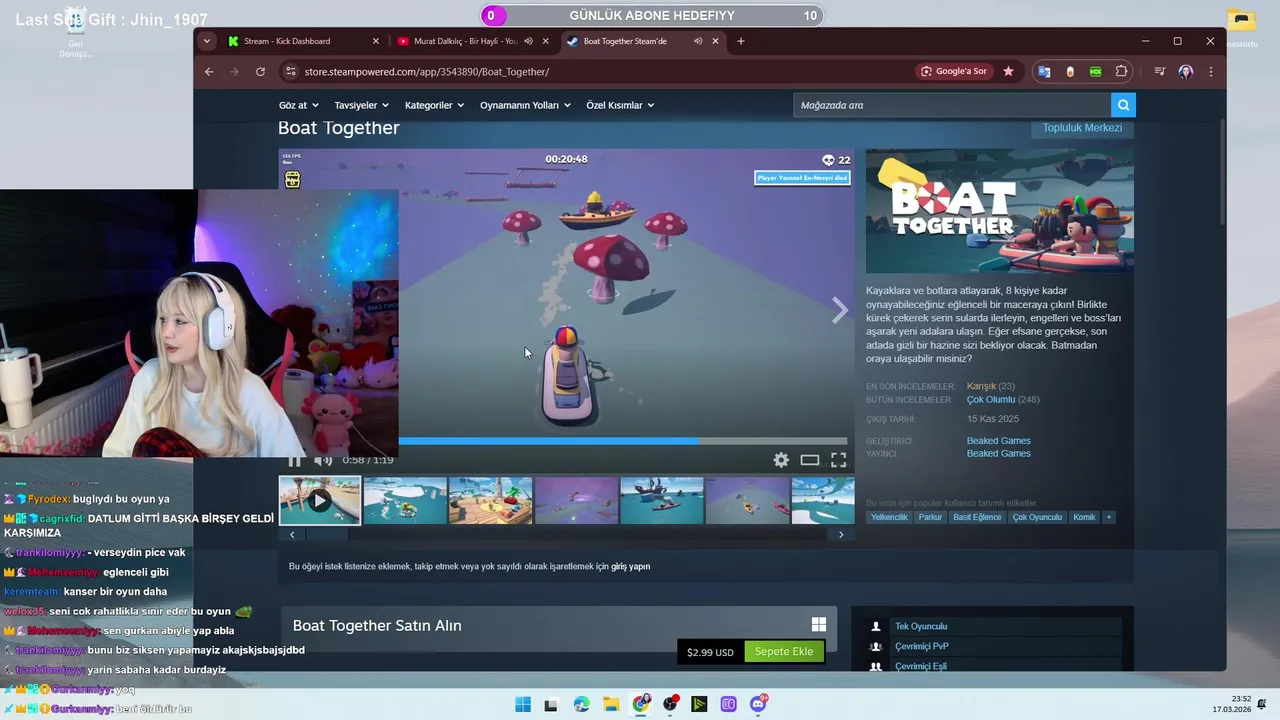Go to next media with right arrow on video

click(840, 310)
